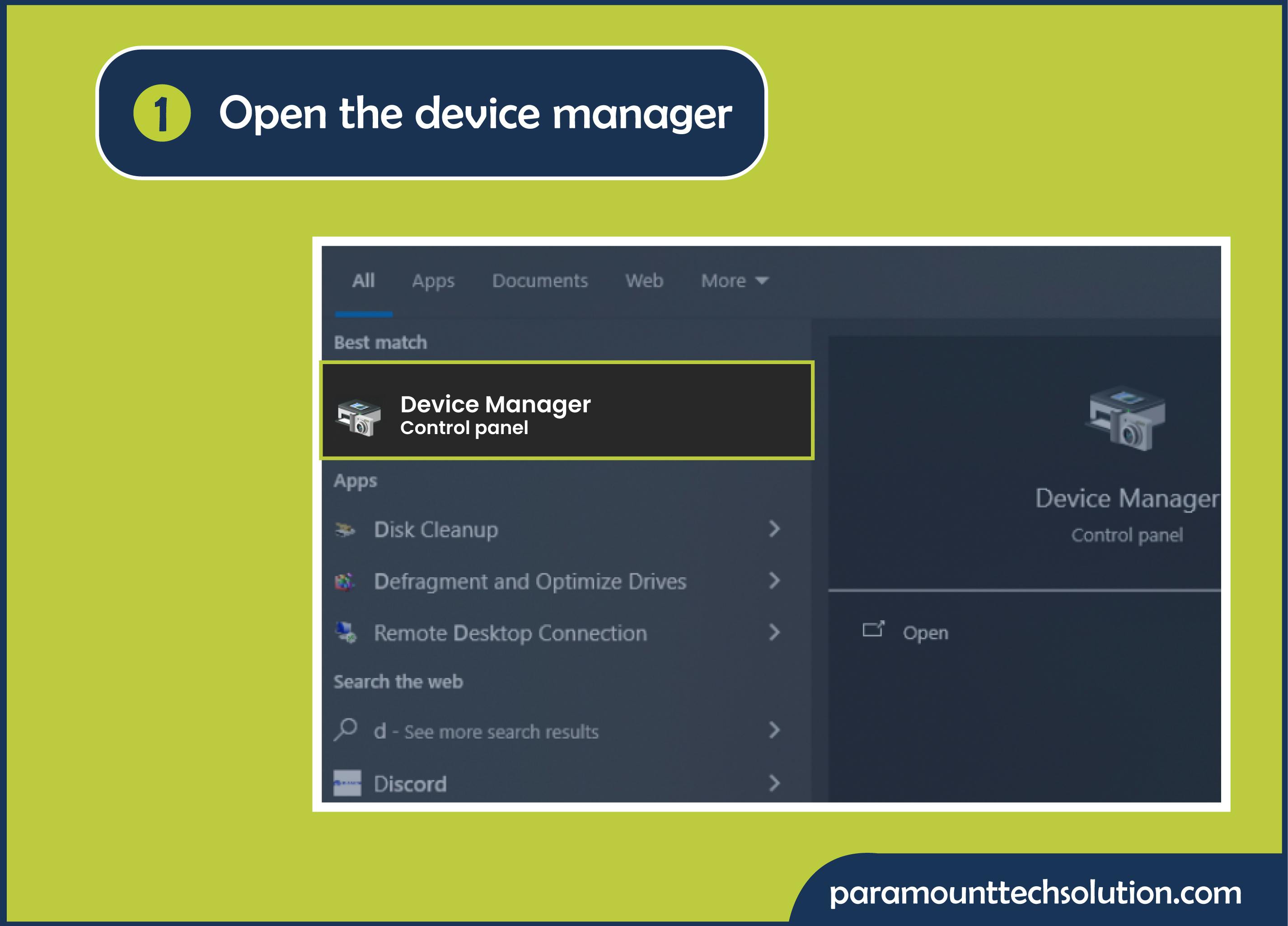
Task: Click Open in the preview pane
Action: click(x=925, y=632)
